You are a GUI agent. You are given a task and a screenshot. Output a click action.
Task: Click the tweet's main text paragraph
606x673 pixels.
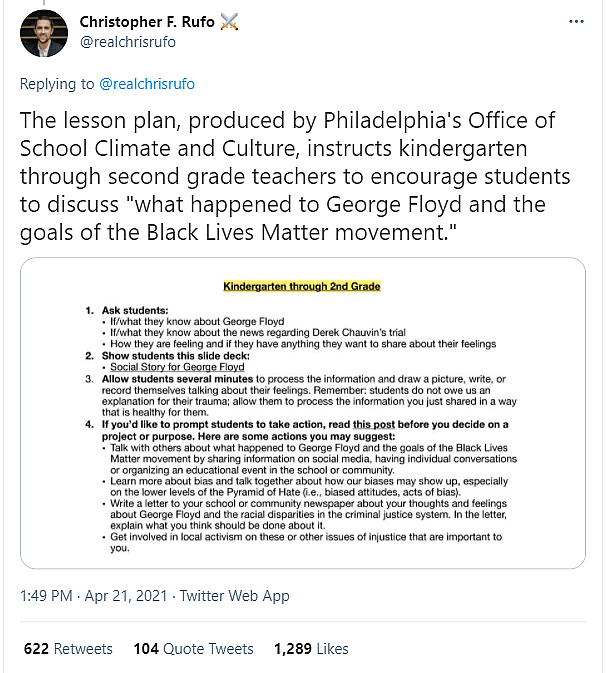300,177
